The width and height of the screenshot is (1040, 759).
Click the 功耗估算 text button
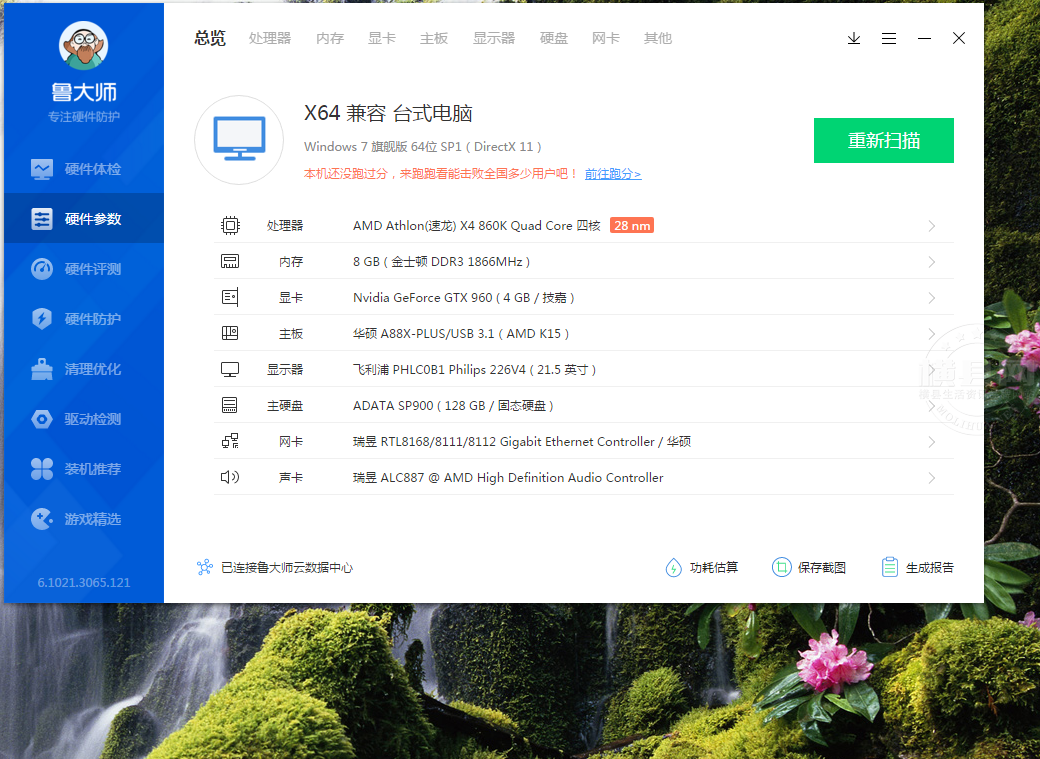[714, 567]
